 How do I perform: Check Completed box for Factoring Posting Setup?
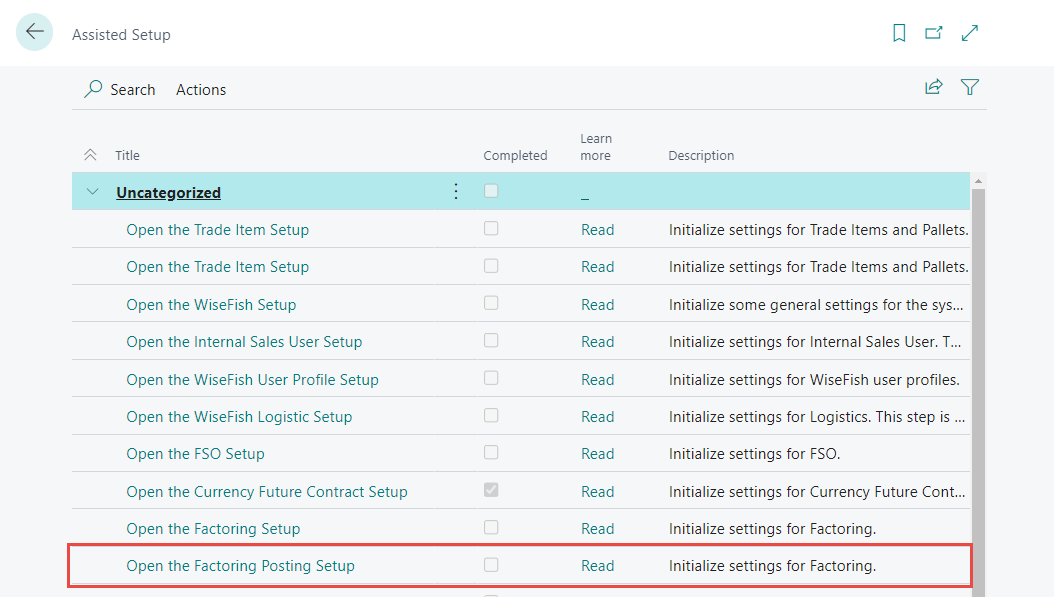(x=491, y=565)
